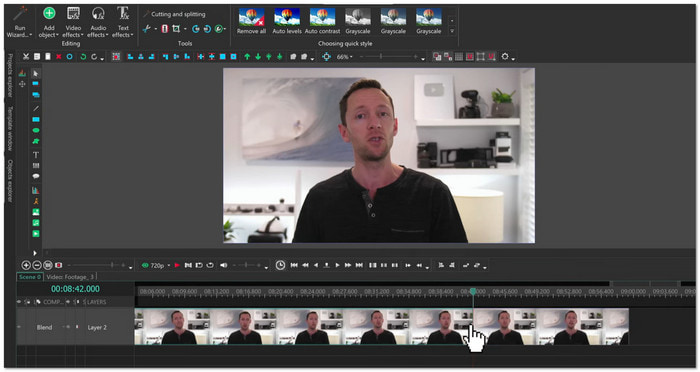Open the Projects explorer side tab
Screen dimensions: 700x372
coord(10,75)
